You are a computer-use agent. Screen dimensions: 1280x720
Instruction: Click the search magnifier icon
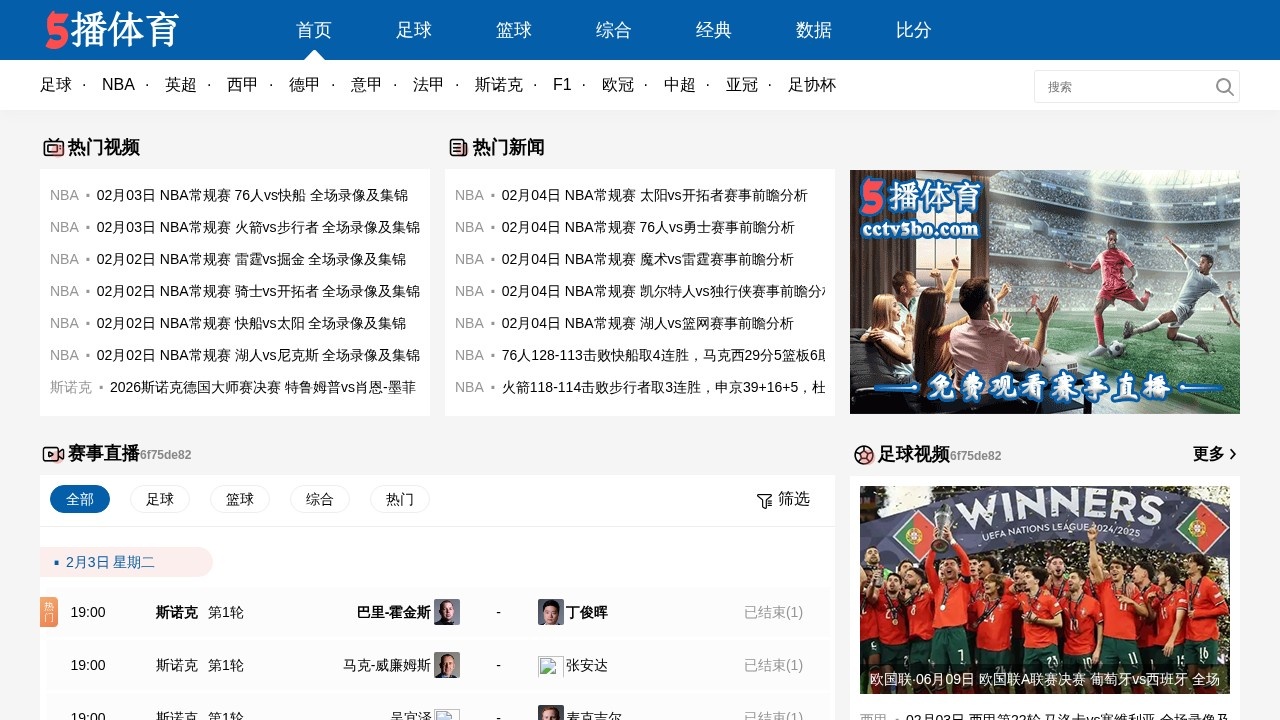pyautogui.click(x=1224, y=87)
